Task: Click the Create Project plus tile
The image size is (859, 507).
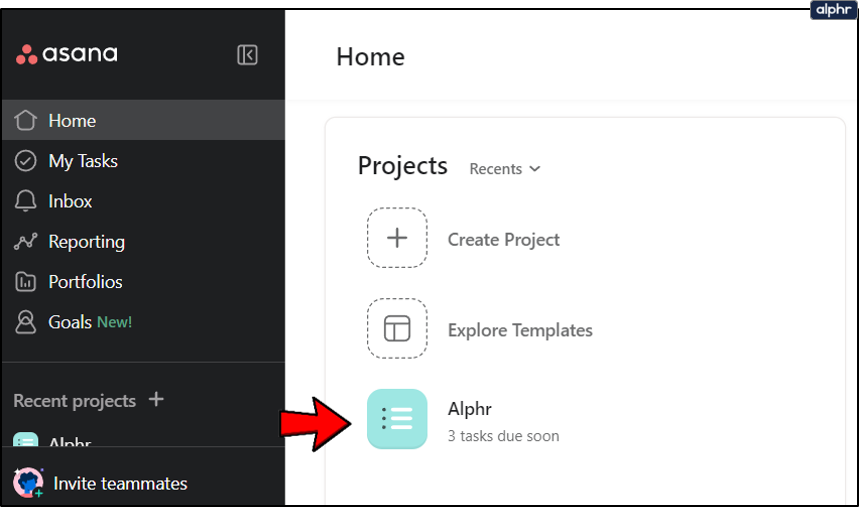Action: pos(397,238)
